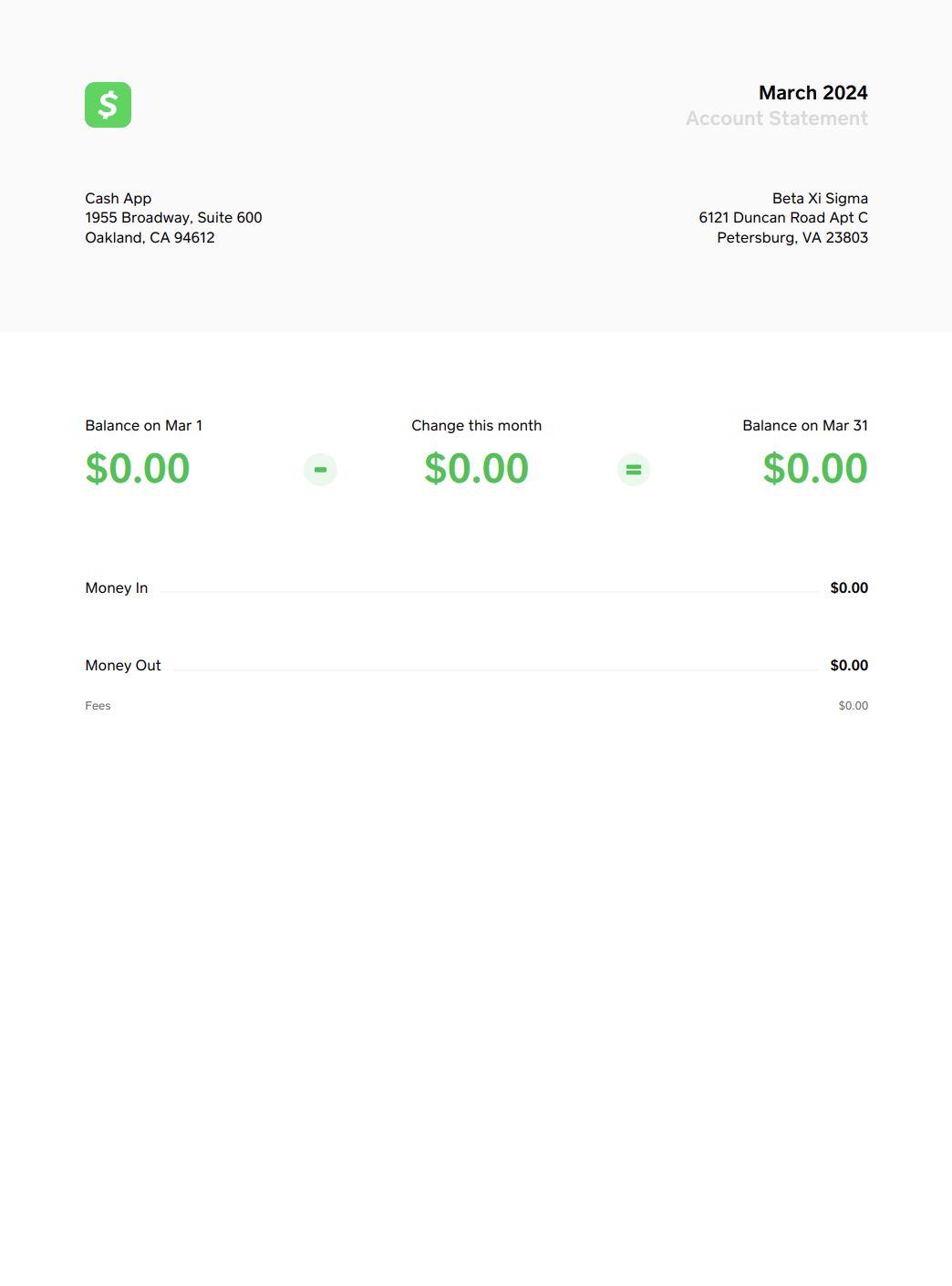Click the Cash App company name

click(119, 199)
